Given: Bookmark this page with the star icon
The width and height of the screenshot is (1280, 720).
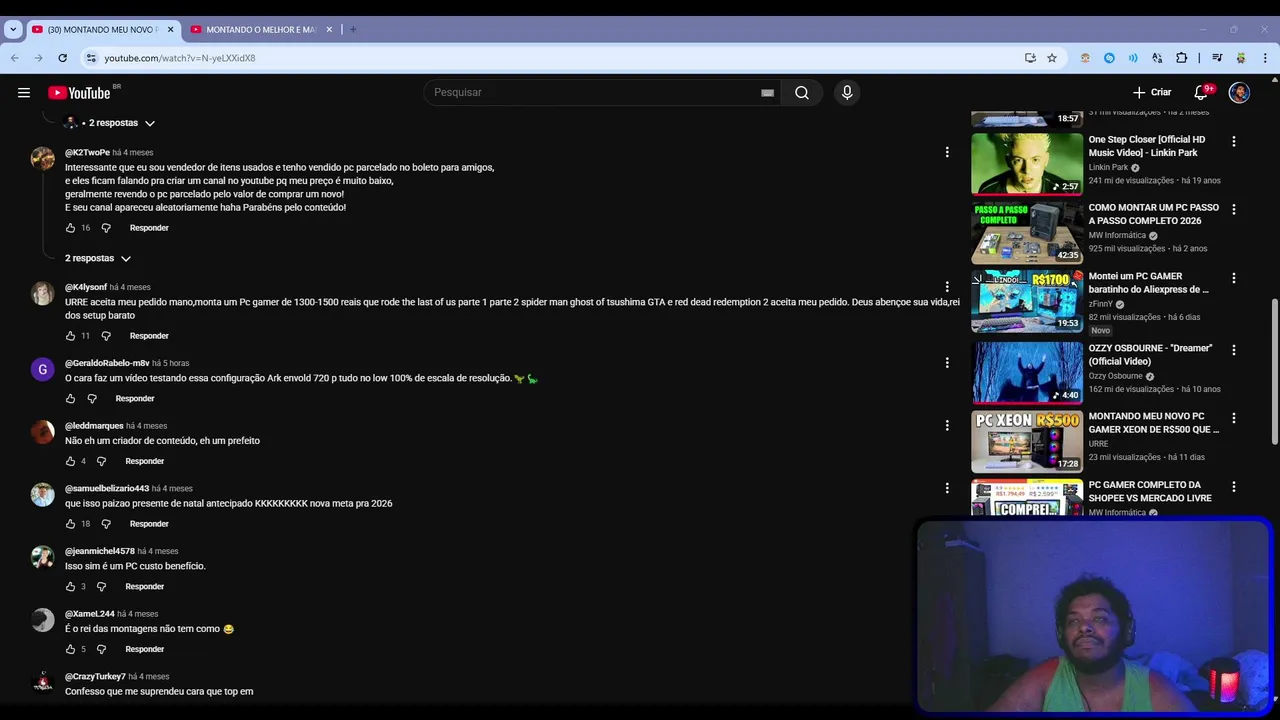Looking at the screenshot, I should tap(1052, 58).
